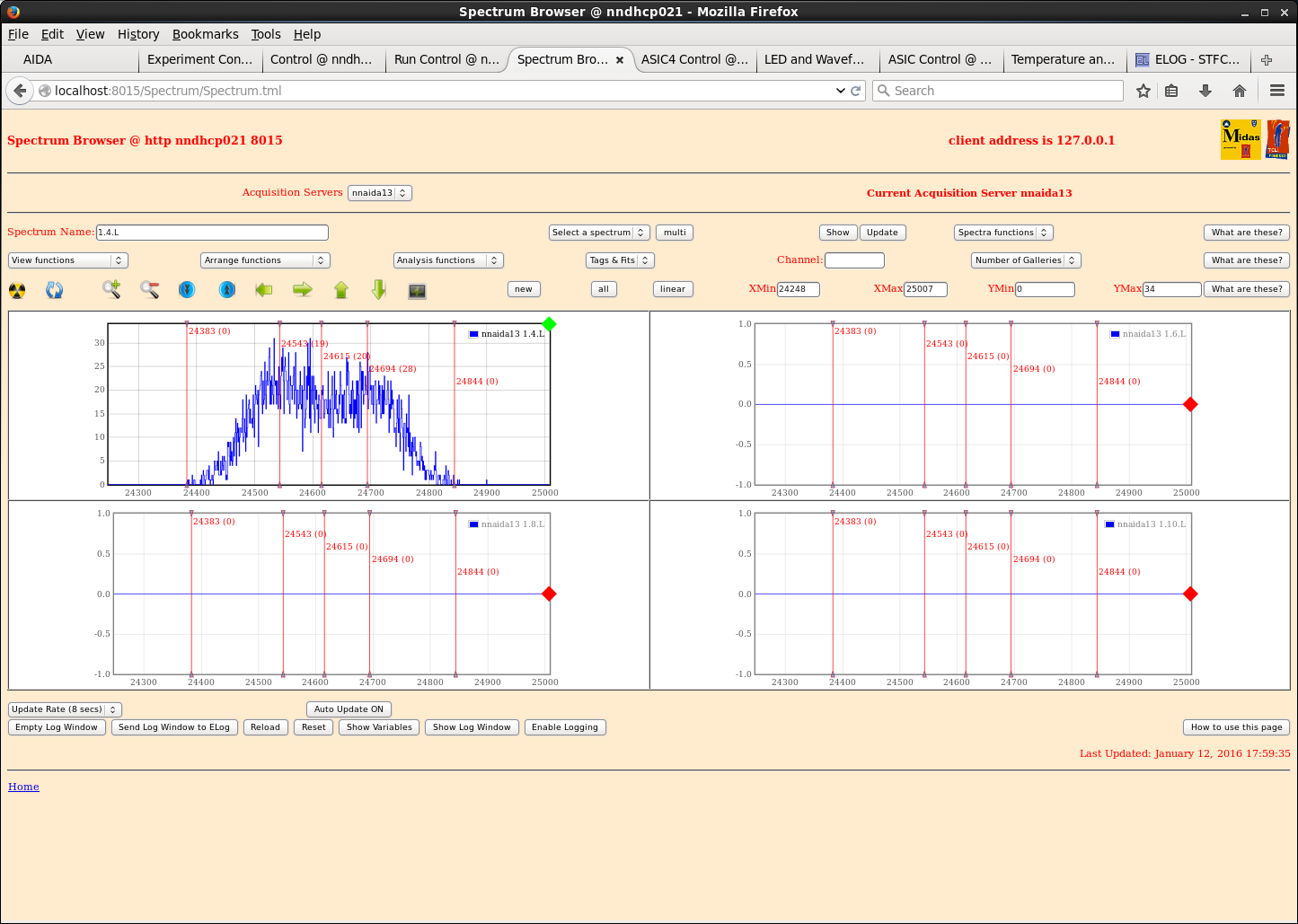Click the Enable Logging button
Viewport: 1298px width, 924px height.
(565, 727)
